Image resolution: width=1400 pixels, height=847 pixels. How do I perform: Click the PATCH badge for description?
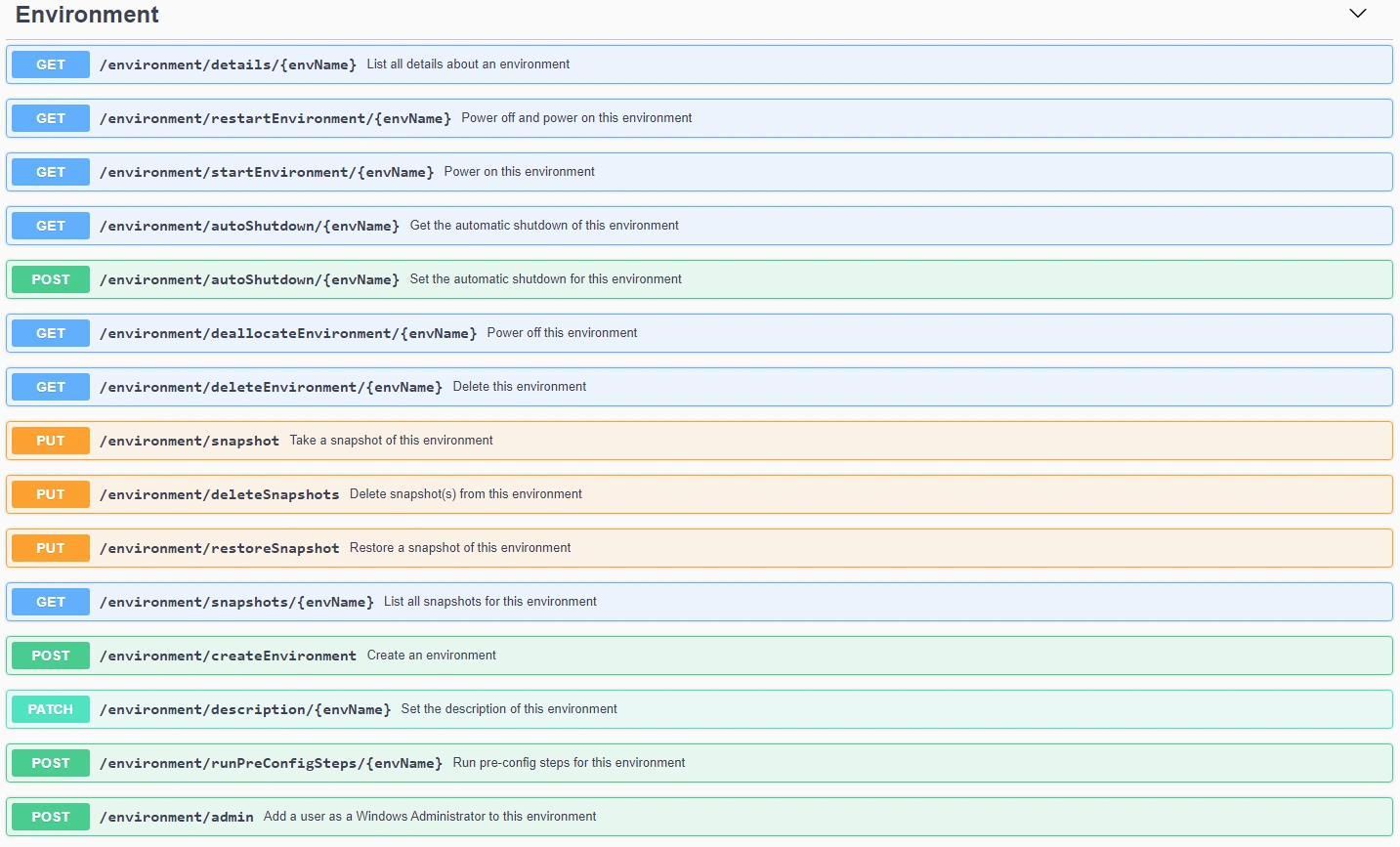point(51,709)
